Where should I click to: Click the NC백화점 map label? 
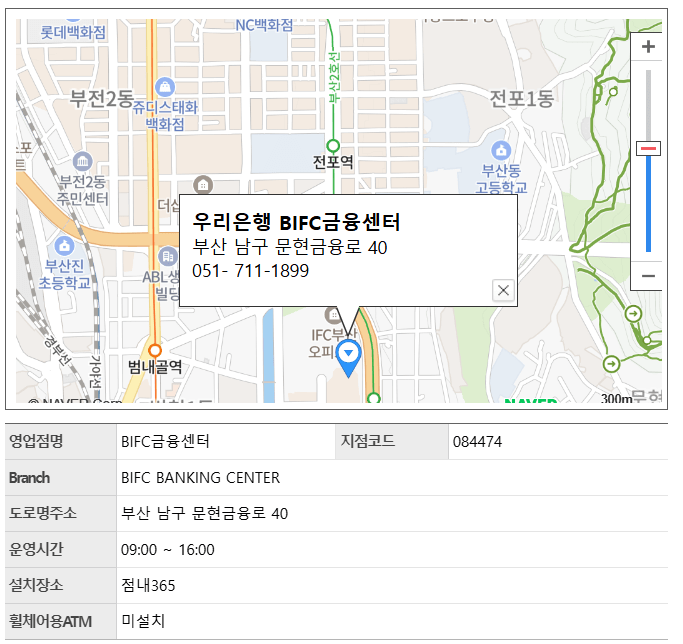pos(264,25)
